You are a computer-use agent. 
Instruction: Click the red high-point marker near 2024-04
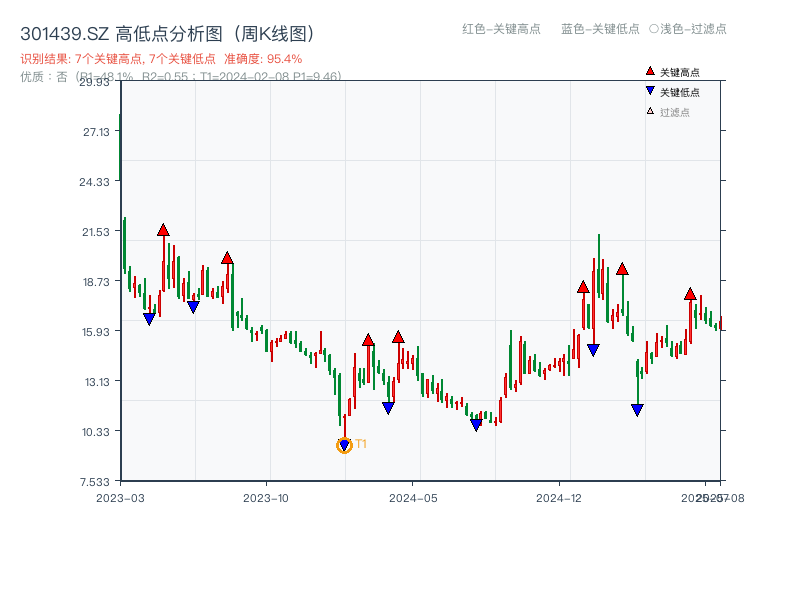(x=398, y=337)
